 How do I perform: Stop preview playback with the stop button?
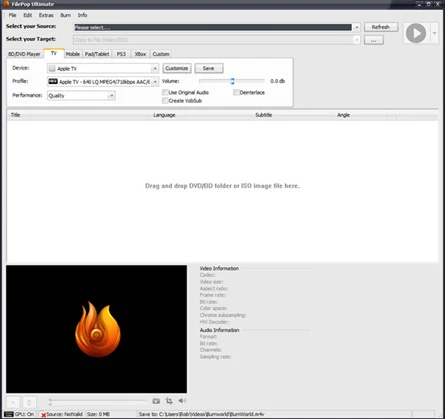click(x=29, y=402)
